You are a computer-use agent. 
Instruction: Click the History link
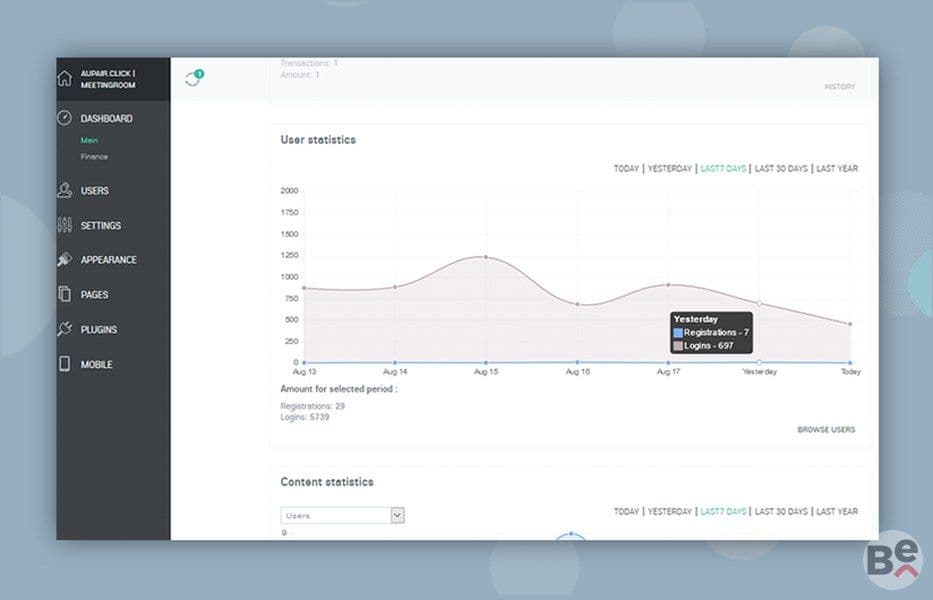pyautogui.click(x=840, y=87)
